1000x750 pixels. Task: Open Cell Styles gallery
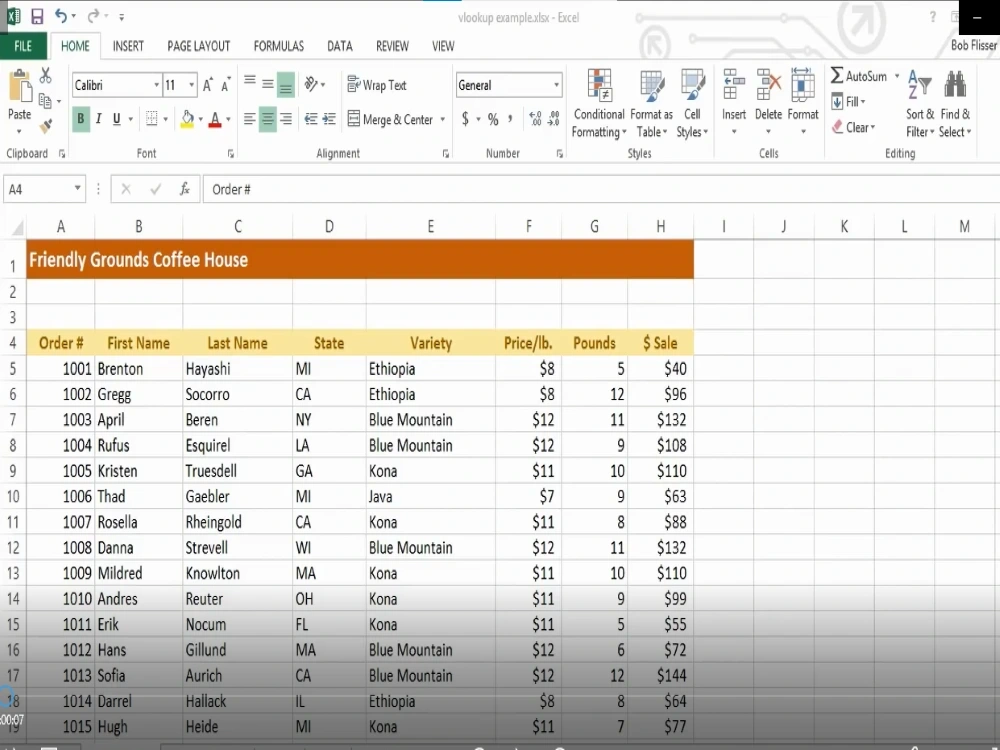point(693,104)
